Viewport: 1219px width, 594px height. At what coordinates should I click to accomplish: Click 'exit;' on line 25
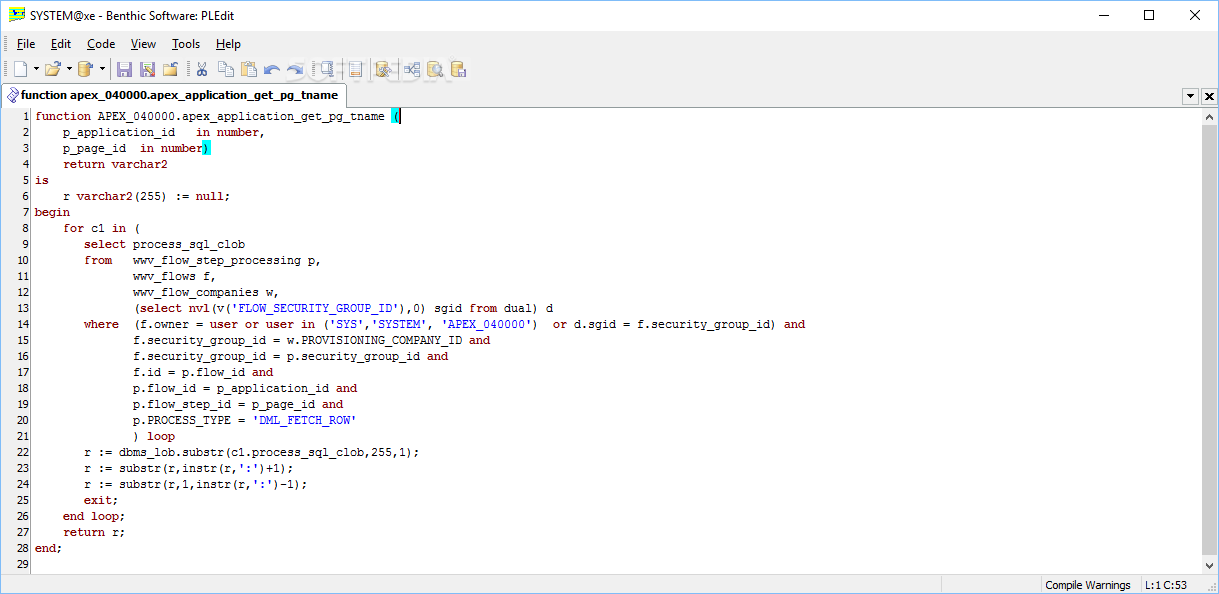coord(101,500)
